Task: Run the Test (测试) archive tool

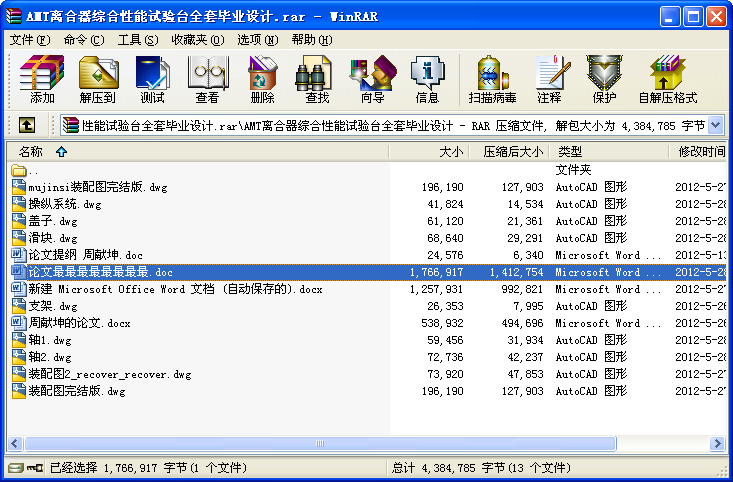Action: [152, 79]
